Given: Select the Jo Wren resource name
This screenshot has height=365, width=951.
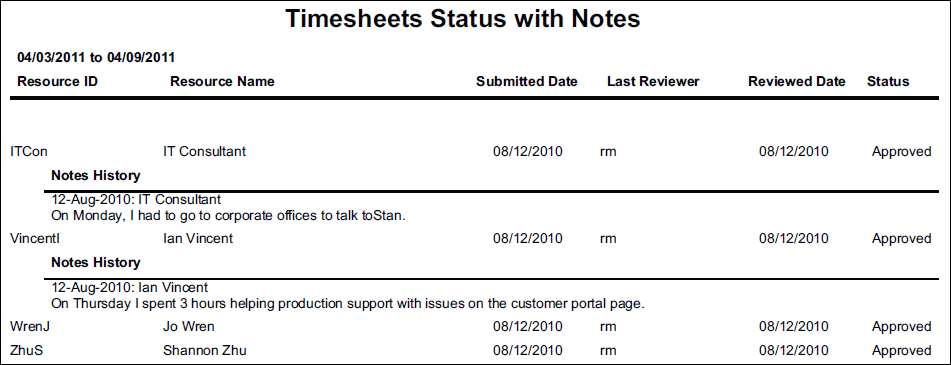Looking at the screenshot, I should click(189, 327).
